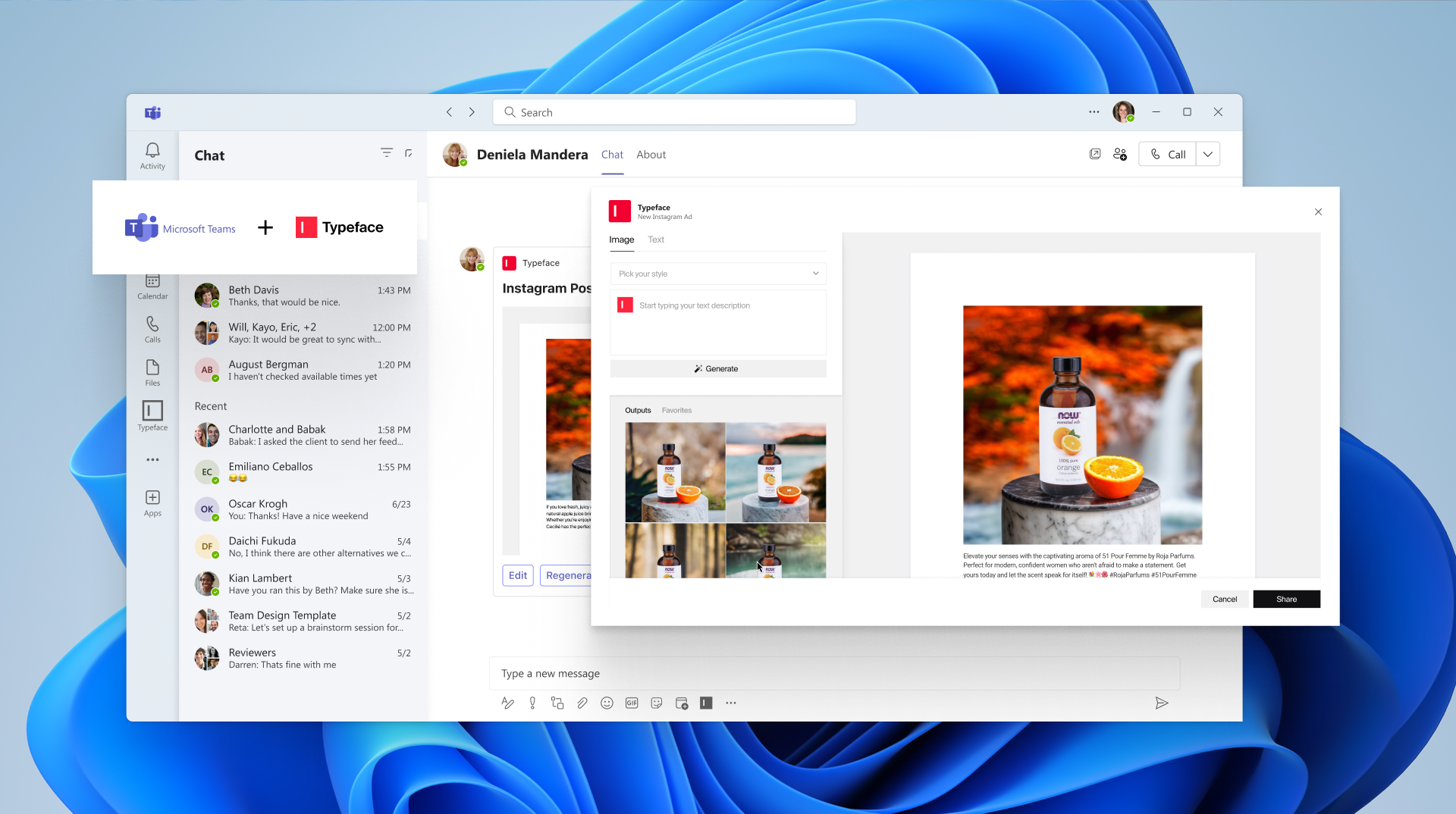This screenshot has height=814, width=1456.
Task: Select the first orange bottle output thumbnail
Action: click(674, 472)
